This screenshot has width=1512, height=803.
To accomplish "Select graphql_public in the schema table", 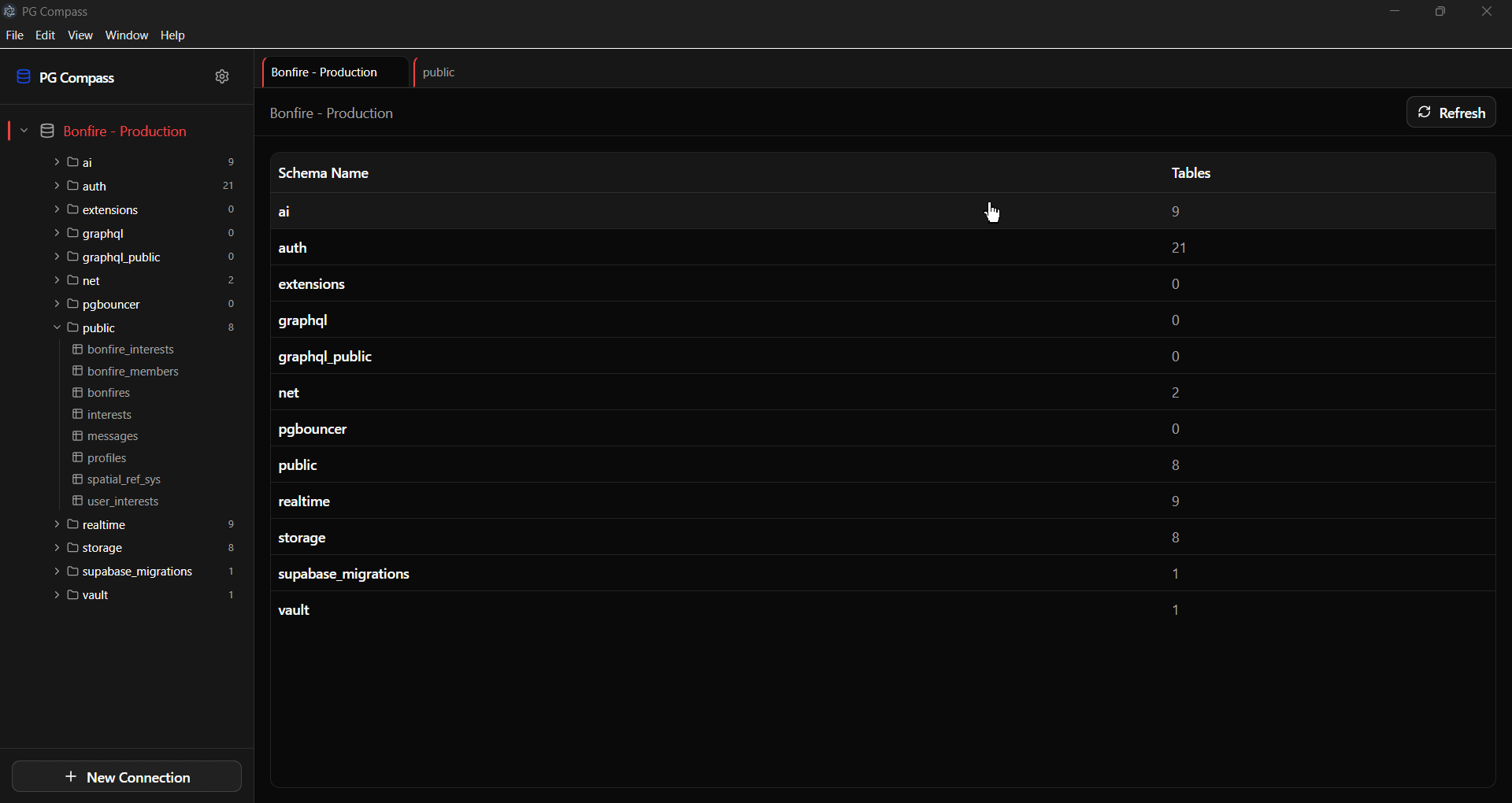I will coord(883,357).
